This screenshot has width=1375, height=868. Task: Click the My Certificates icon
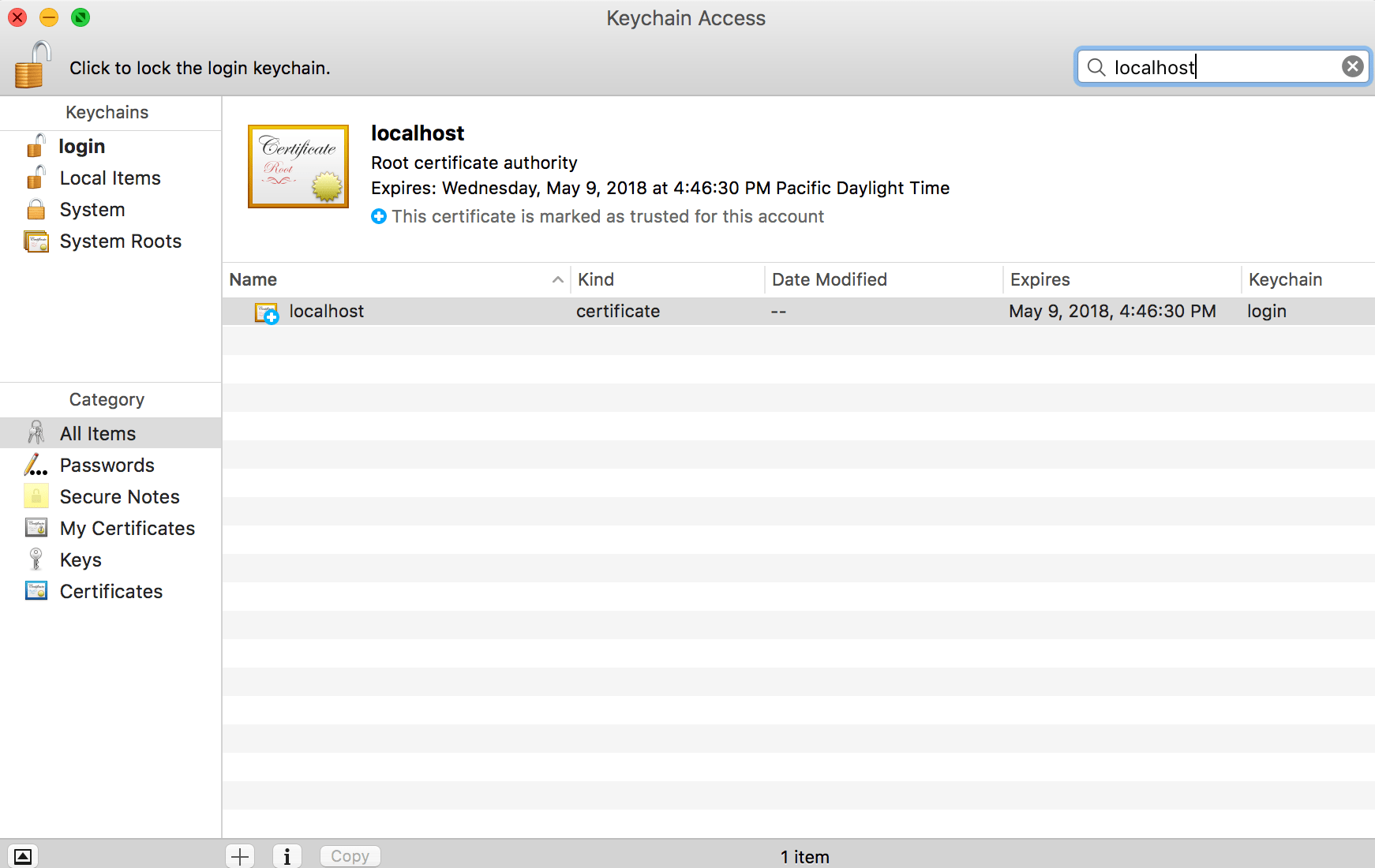(x=36, y=527)
